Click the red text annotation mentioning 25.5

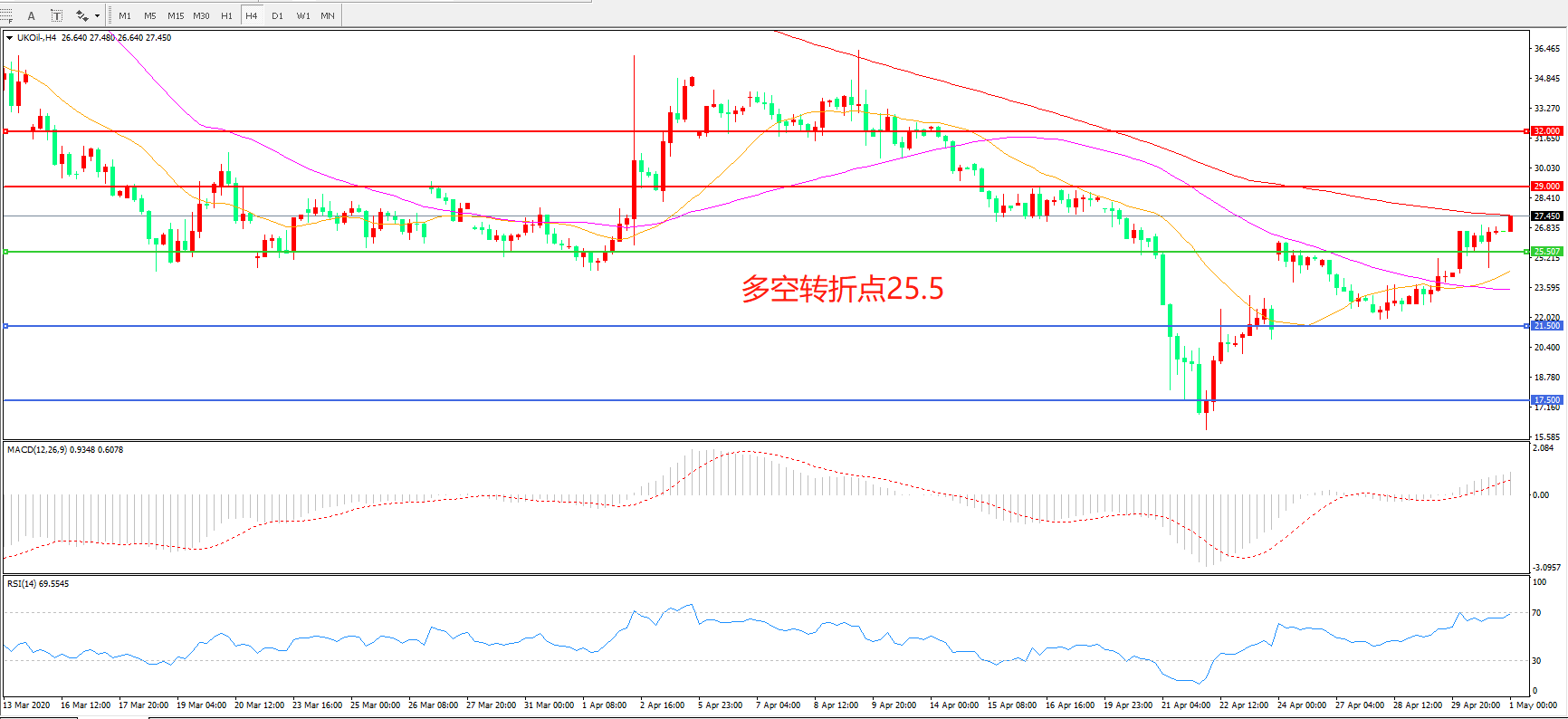(x=842, y=289)
